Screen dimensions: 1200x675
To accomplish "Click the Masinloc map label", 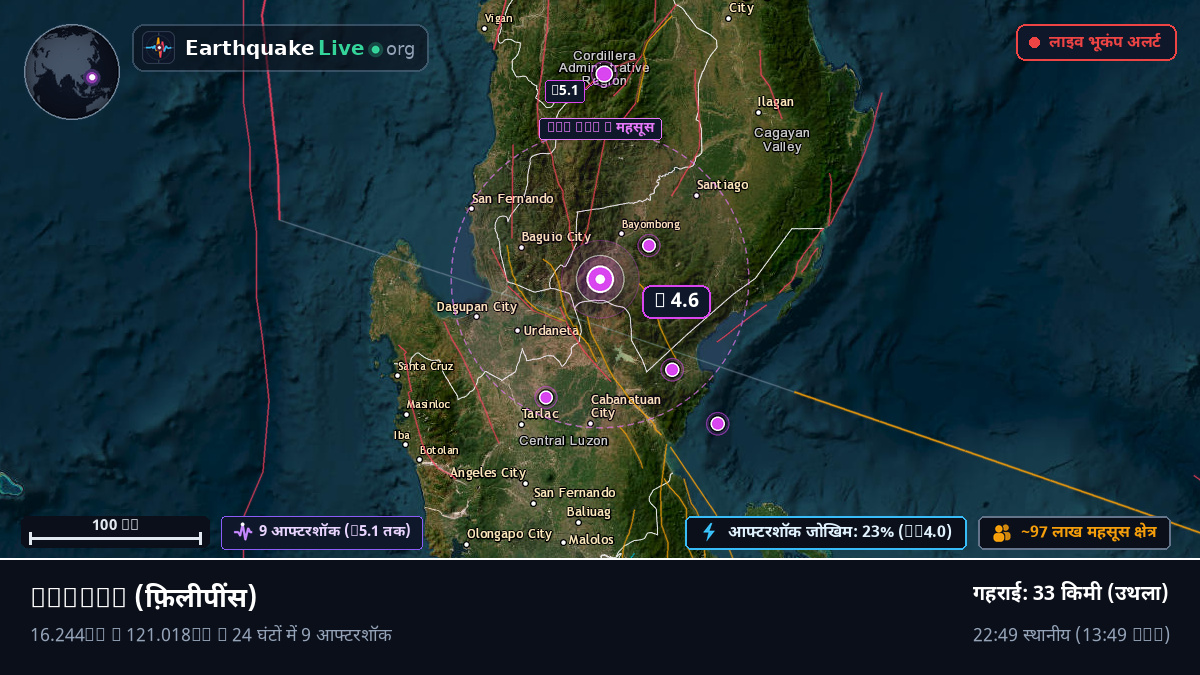I will click(428, 404).
